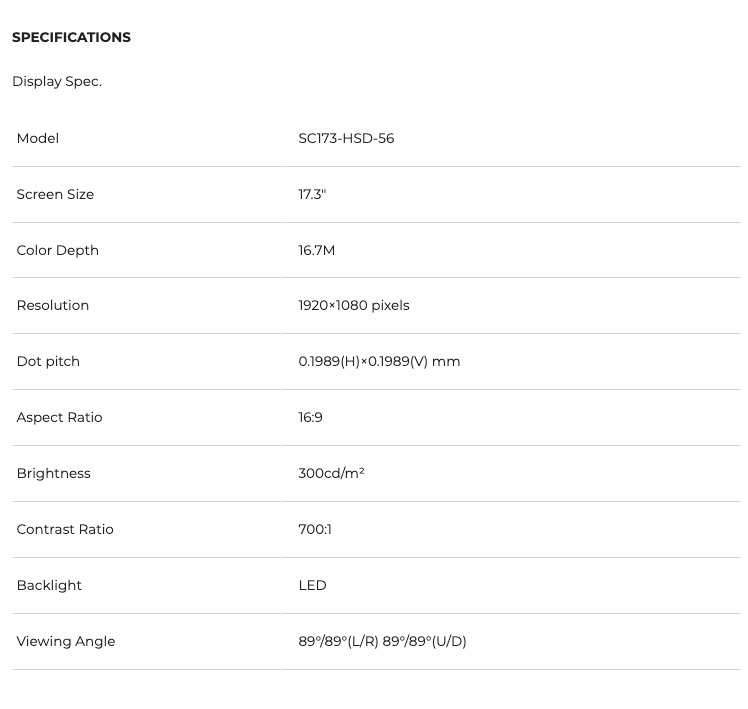This screenshot has height=709, width=748.
Task: Click the Brightness row label
Action: tap(53, 473)
